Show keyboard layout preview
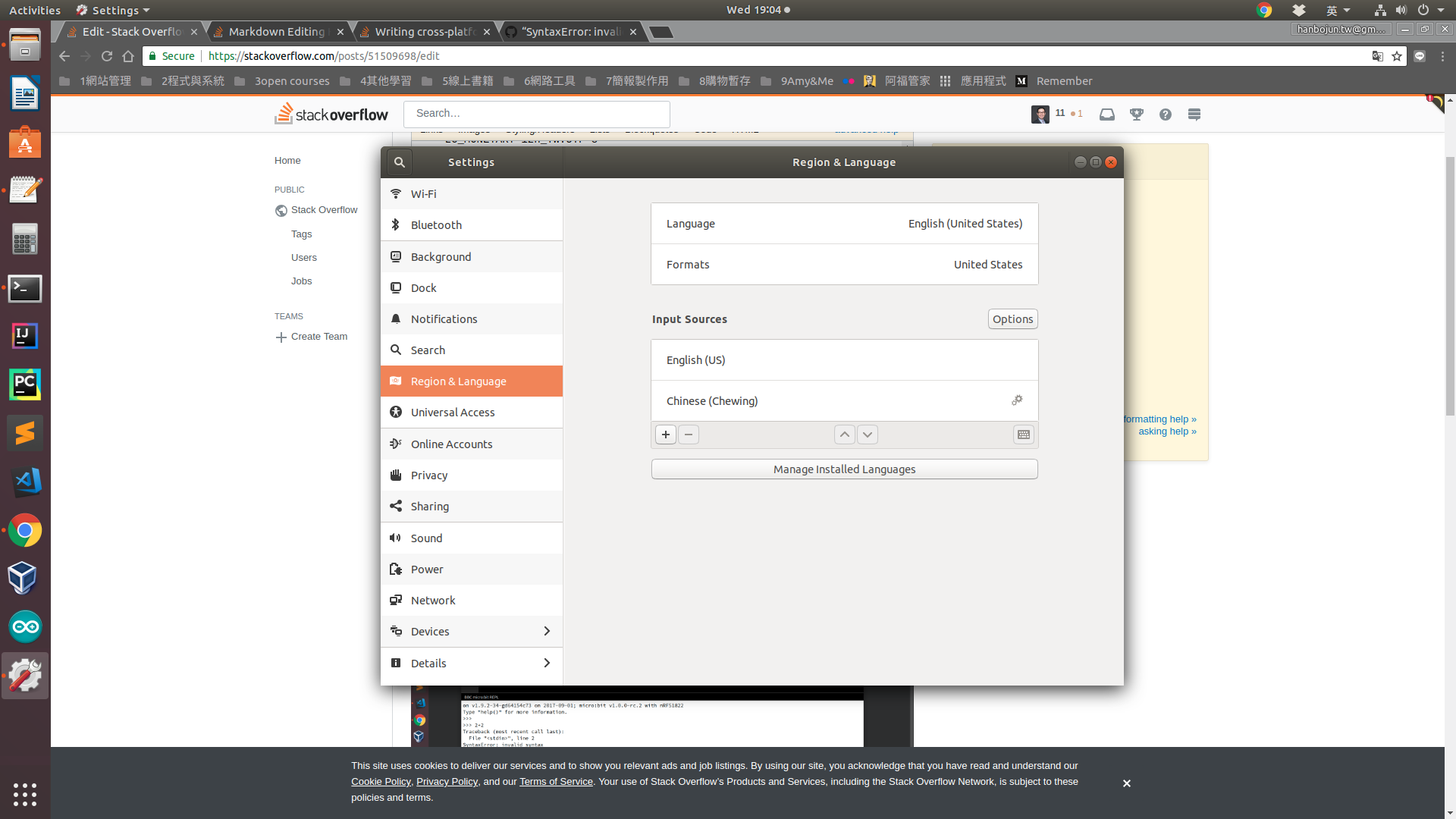The height and width of the screenshot is (819, 1456). coord(1024,435)
